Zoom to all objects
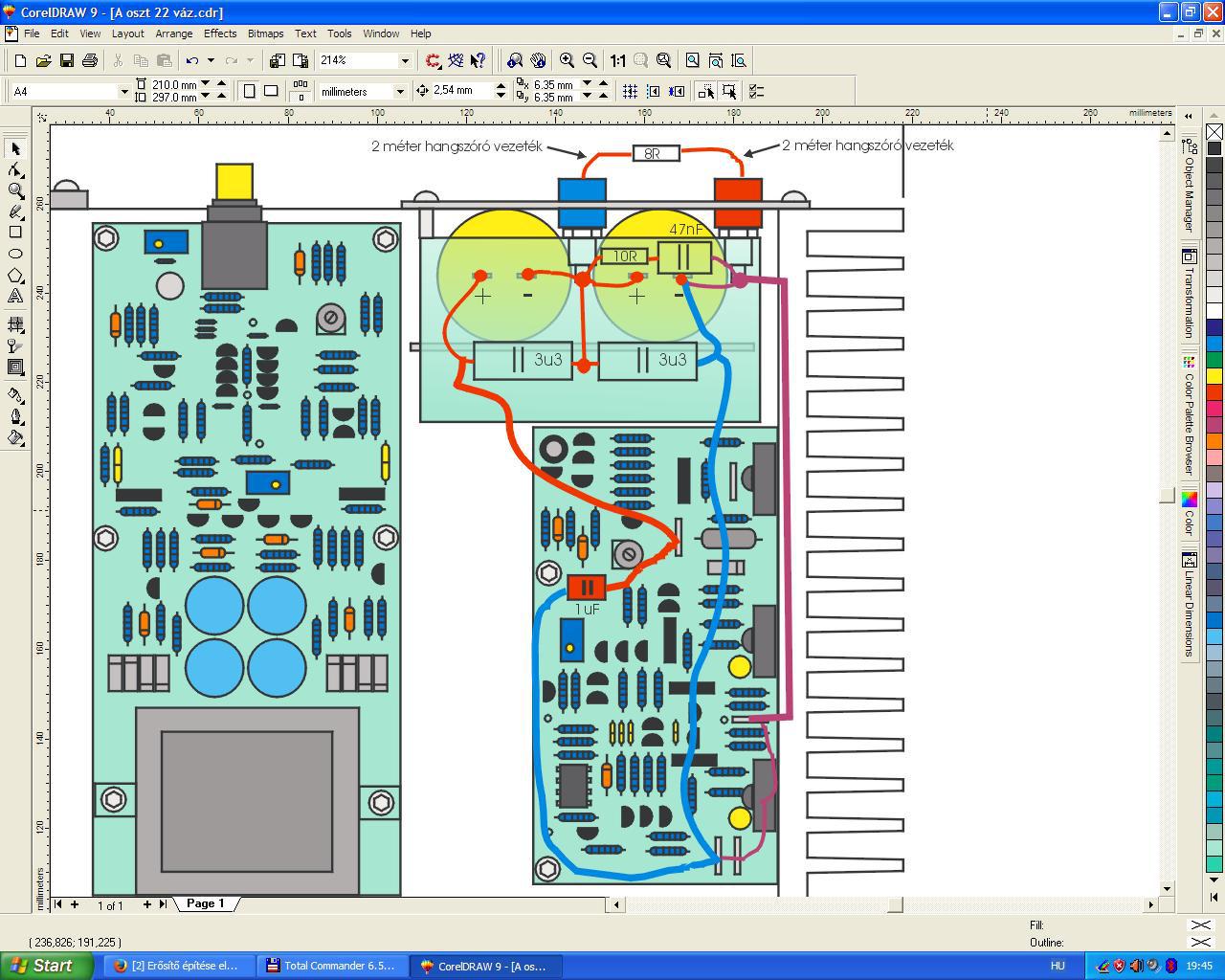This screenshot has height=980, width=1225. pos(663,60)
